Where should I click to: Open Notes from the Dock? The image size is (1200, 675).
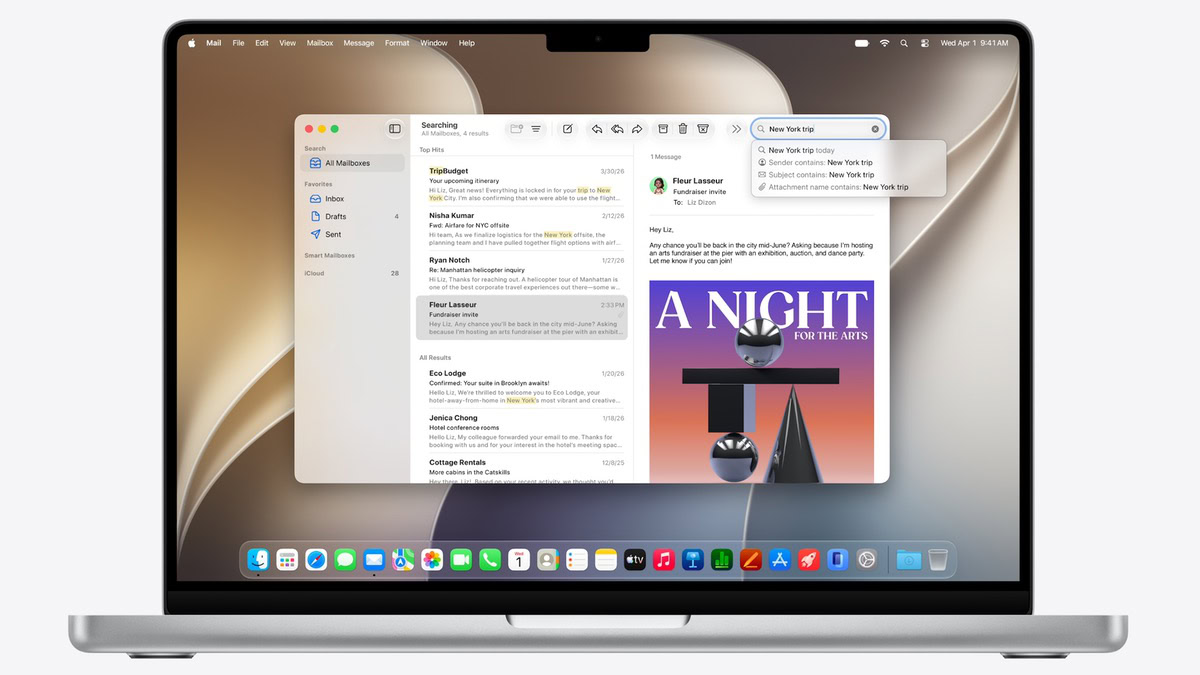[x=606, y=559]
